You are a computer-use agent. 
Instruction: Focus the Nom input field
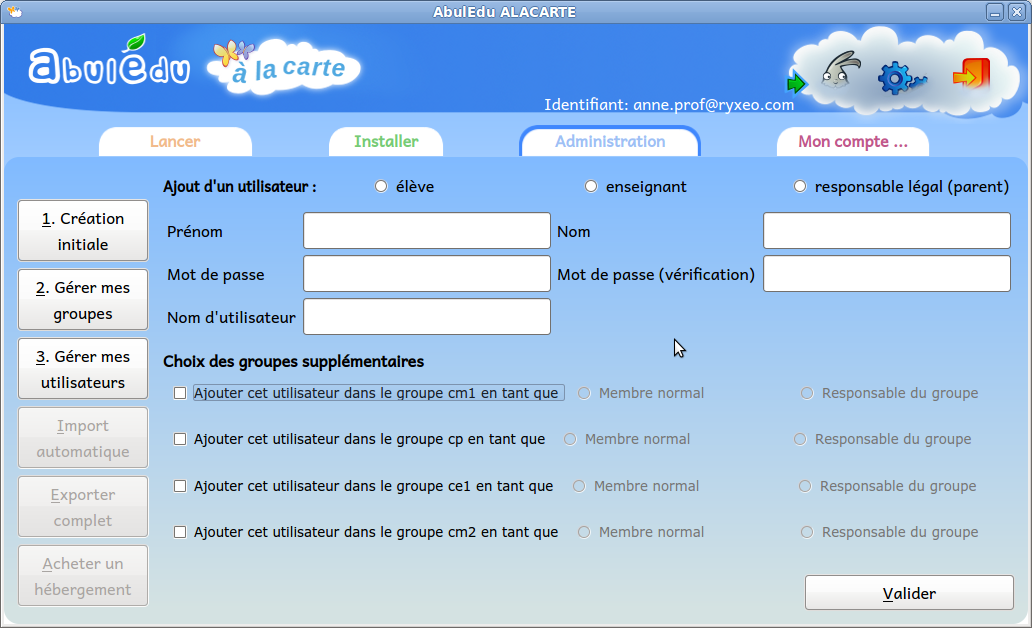click(887, 230)
